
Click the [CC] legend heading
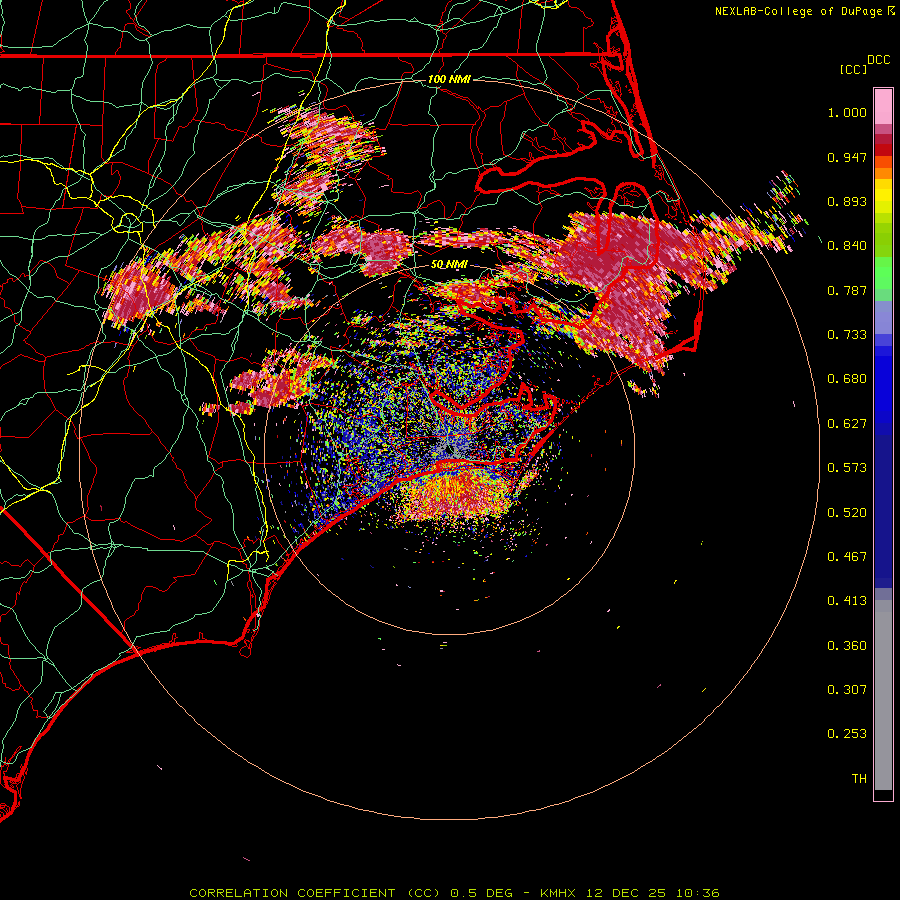click(x=853, y=69)
